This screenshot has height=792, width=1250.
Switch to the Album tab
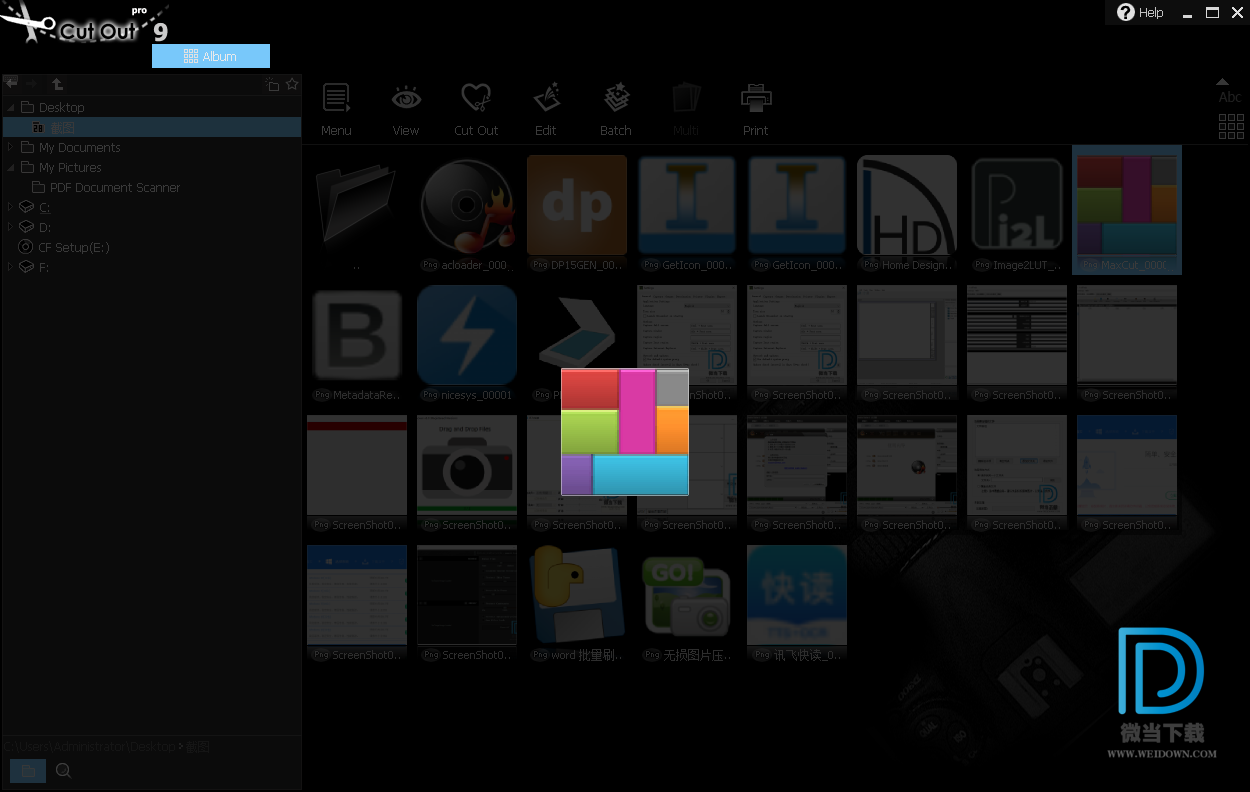211,56
